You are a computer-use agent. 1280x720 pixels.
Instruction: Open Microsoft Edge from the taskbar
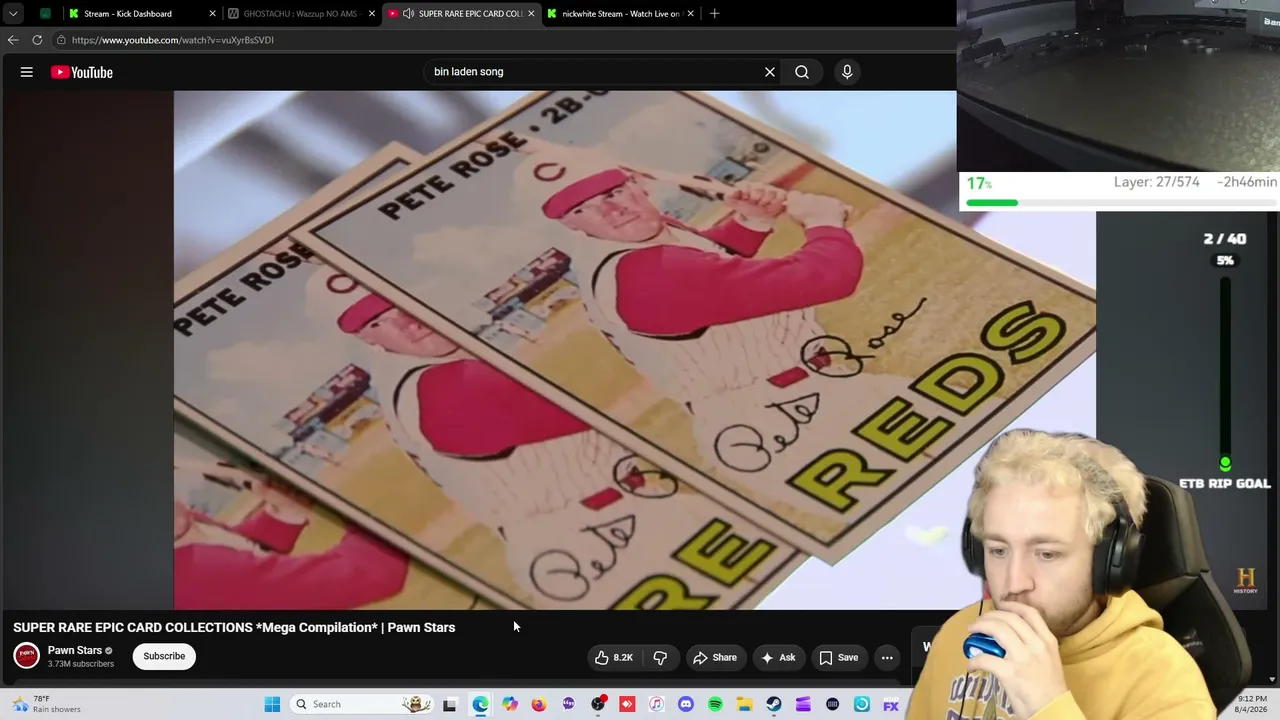pos(480,704)
